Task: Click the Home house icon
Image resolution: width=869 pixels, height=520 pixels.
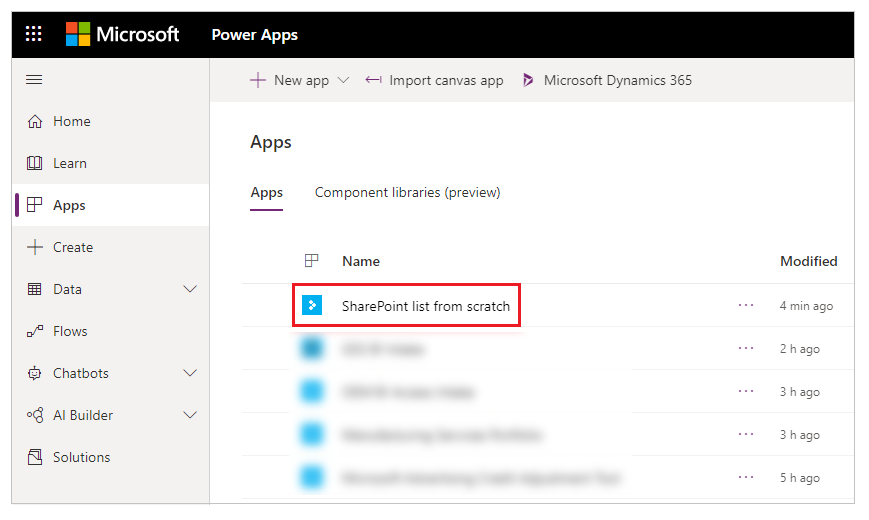Action: click(x=35, y=121)
